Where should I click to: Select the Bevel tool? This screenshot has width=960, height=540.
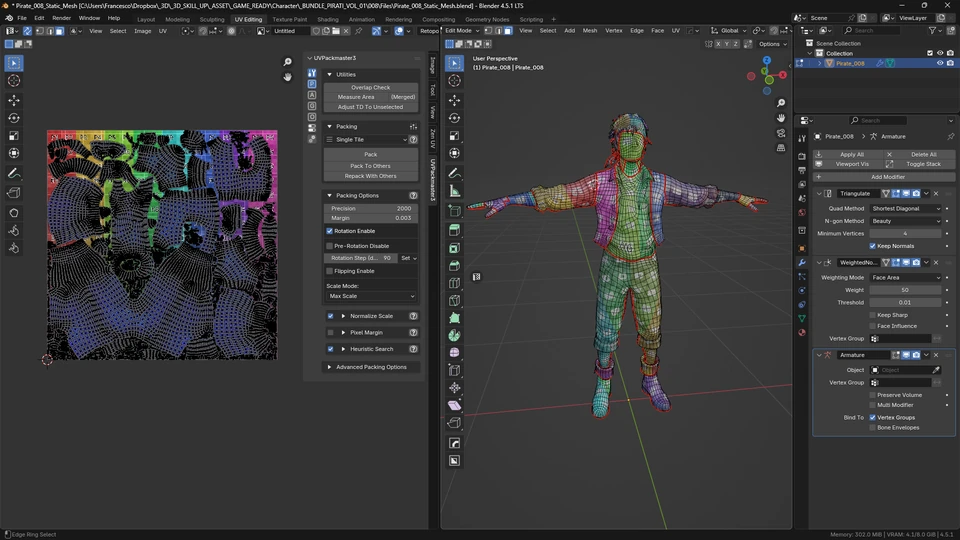(454, 266)
